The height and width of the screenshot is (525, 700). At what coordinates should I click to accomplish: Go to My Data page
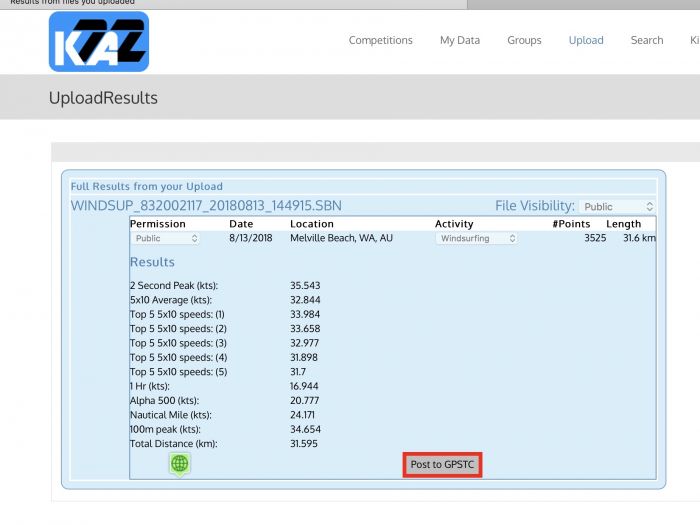coord(459,41)
